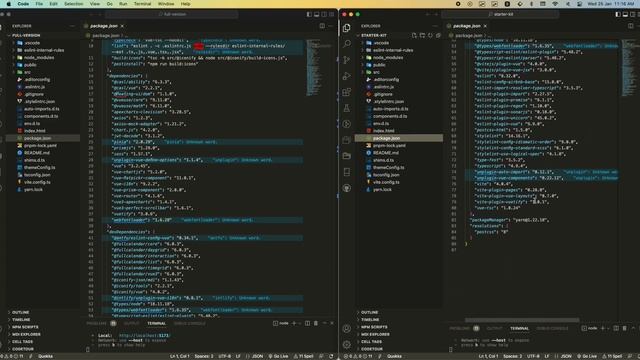This screenshot has width=640, height=360.
Task: Kill terminal with trash icon, full-version
Action: [316, 323]
